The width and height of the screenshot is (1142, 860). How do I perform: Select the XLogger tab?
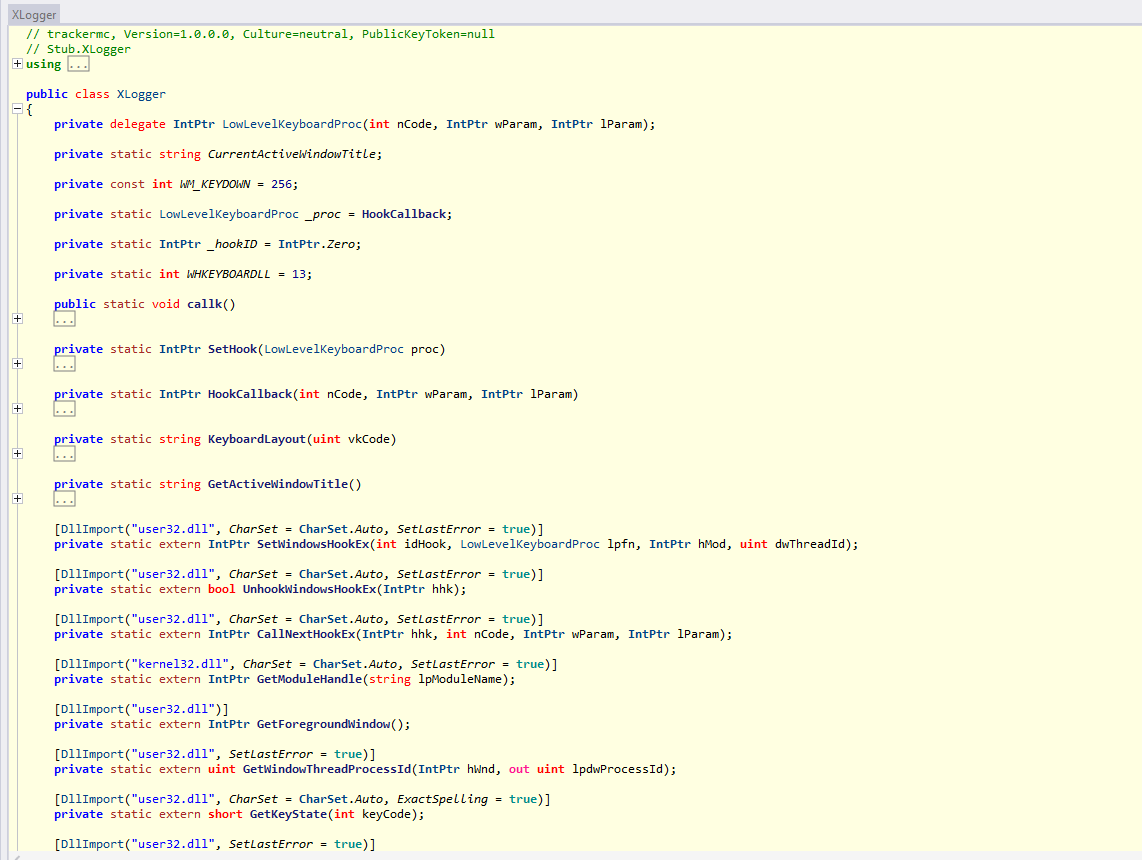click(x=34, y=15)
